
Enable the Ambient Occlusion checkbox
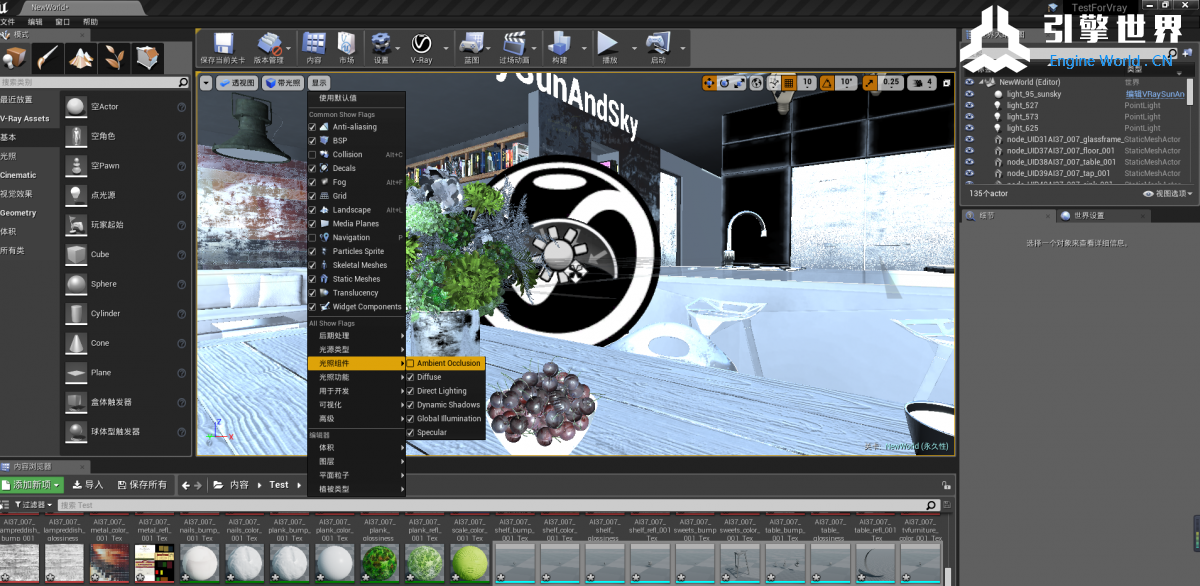[x=411, y=363]
